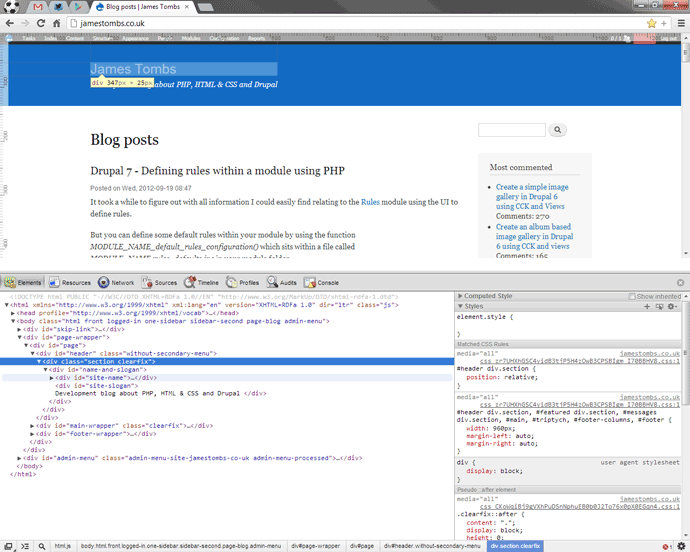
Task: Open the Profiles panel in DevTools
Action: point(242,283)
